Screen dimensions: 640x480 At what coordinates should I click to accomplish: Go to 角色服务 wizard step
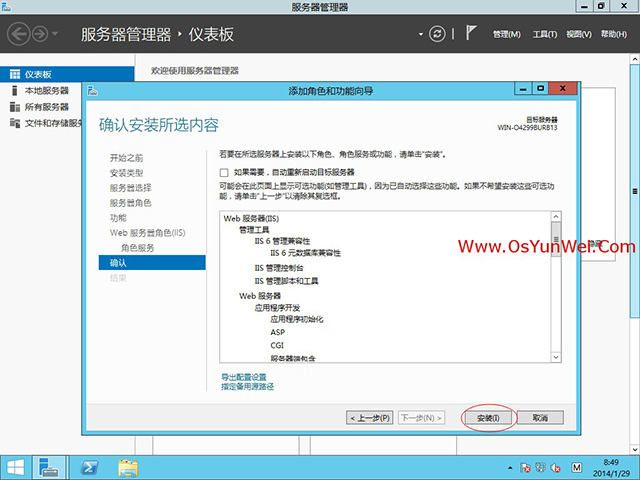138,248
